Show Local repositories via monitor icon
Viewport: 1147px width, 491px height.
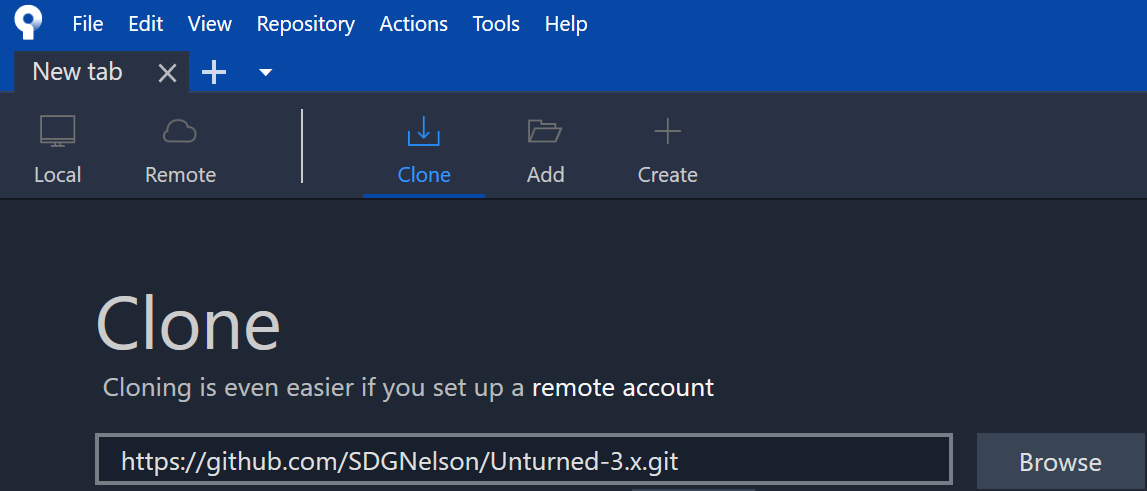tap(57, 132)
